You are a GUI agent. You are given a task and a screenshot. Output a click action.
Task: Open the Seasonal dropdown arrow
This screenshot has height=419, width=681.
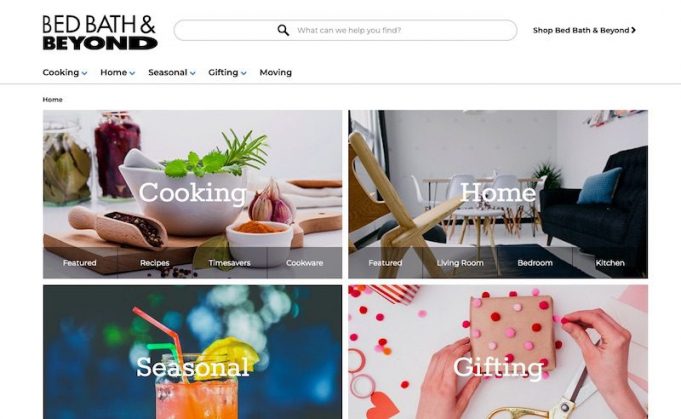point(192,73)
